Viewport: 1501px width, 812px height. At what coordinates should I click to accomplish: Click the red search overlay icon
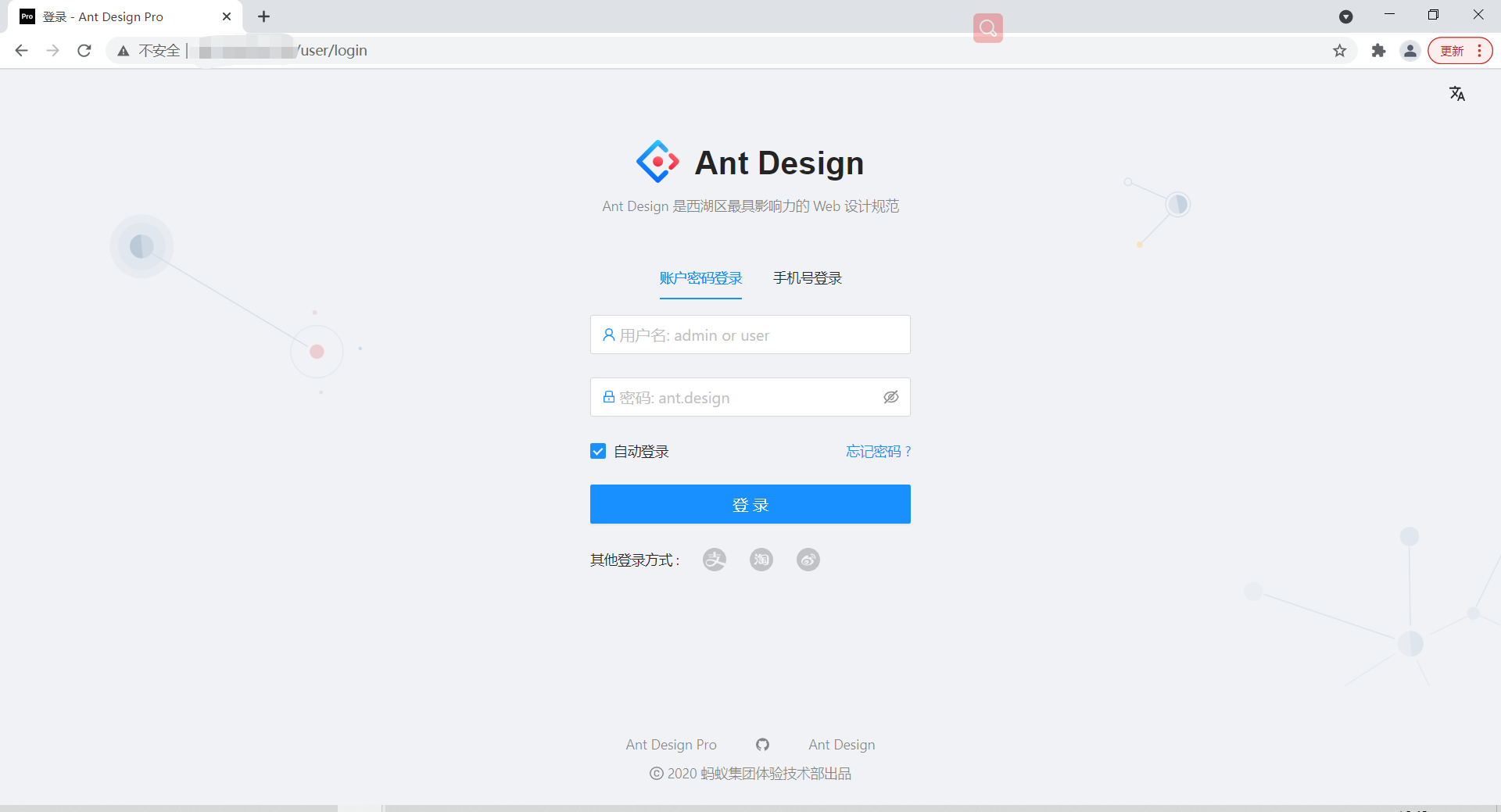(988, 28)
